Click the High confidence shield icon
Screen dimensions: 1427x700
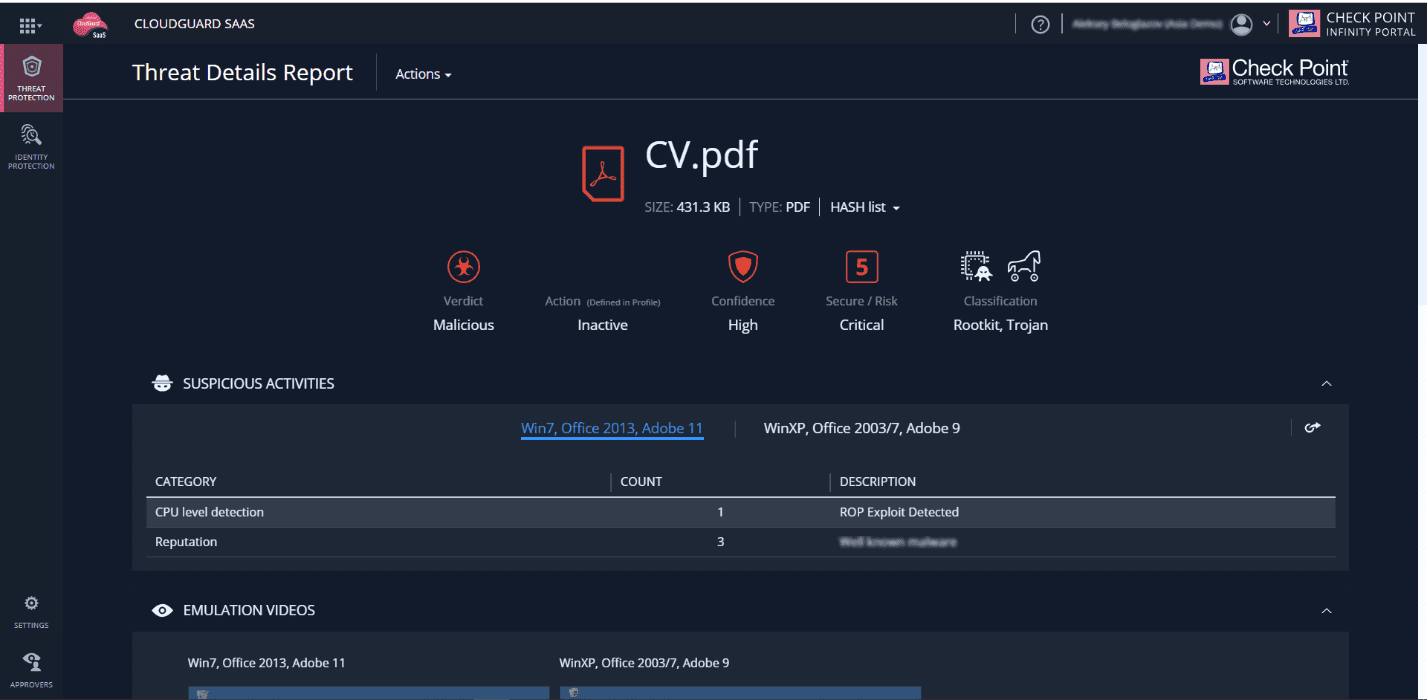pyautogui.click(x=742, y=267)
